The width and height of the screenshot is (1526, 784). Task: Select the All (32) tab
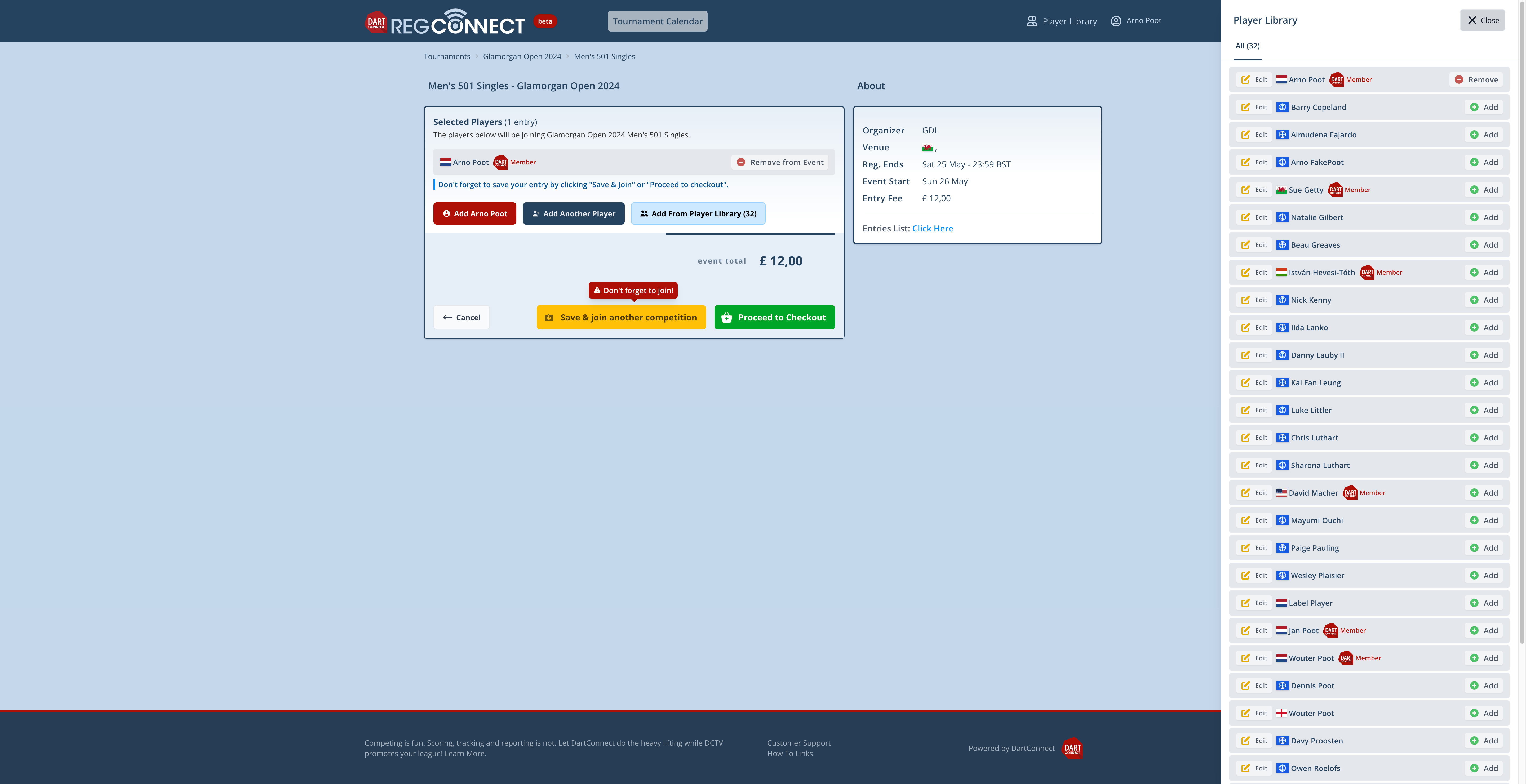coord(1247,46)
